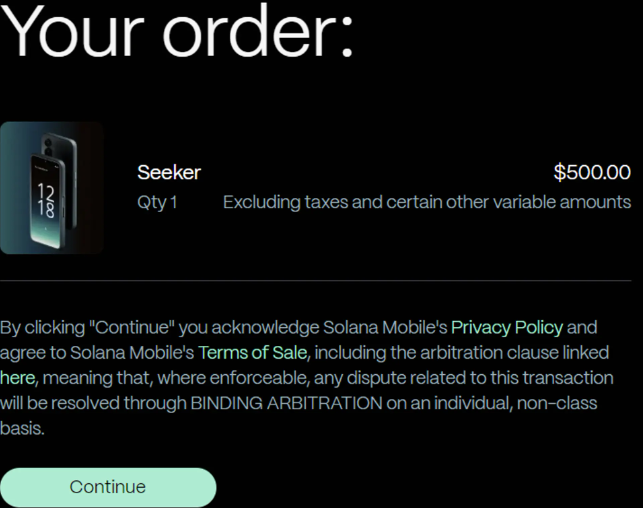Click 'where enforceable' in the disclaimer text

(x=234, y=378)
